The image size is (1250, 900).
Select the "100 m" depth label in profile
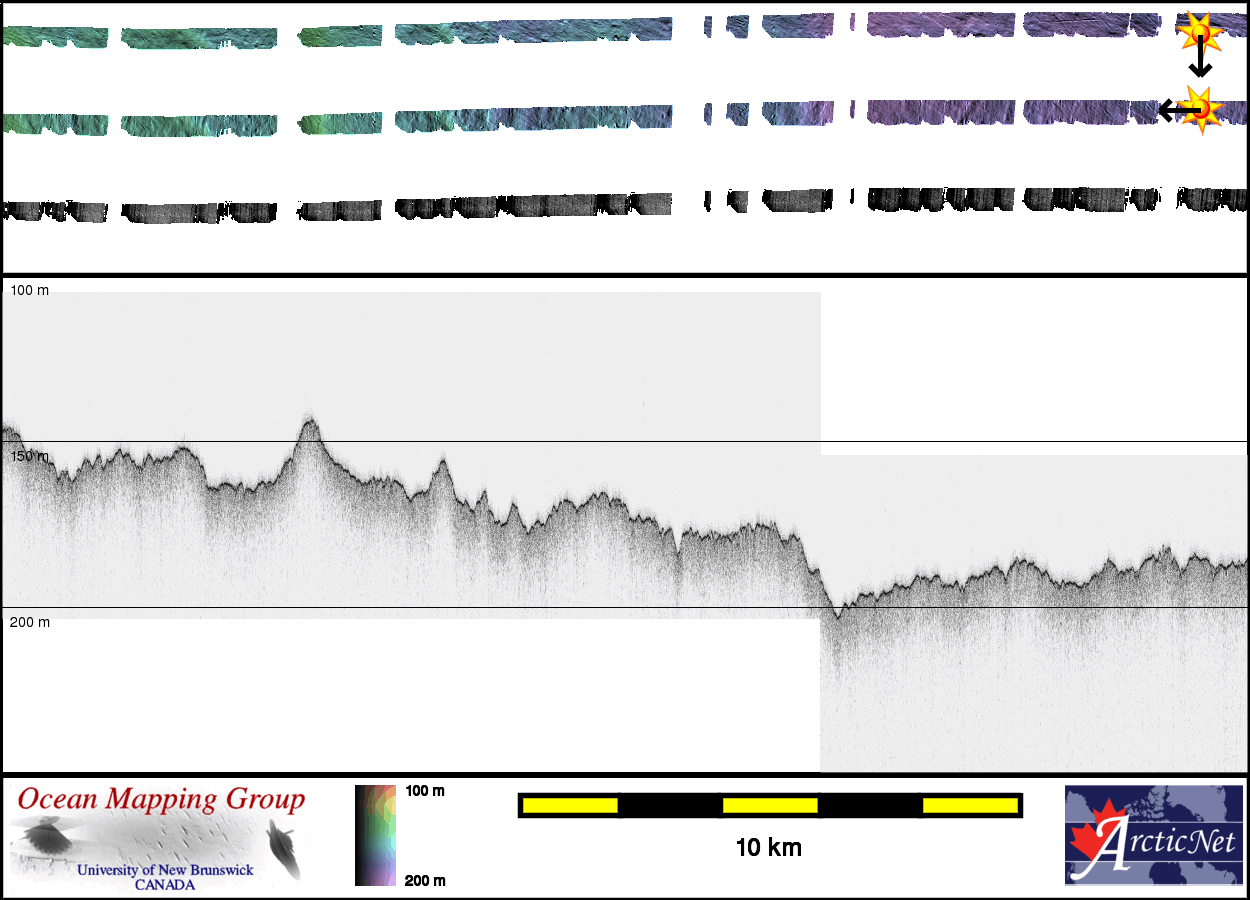coord(29,290)
